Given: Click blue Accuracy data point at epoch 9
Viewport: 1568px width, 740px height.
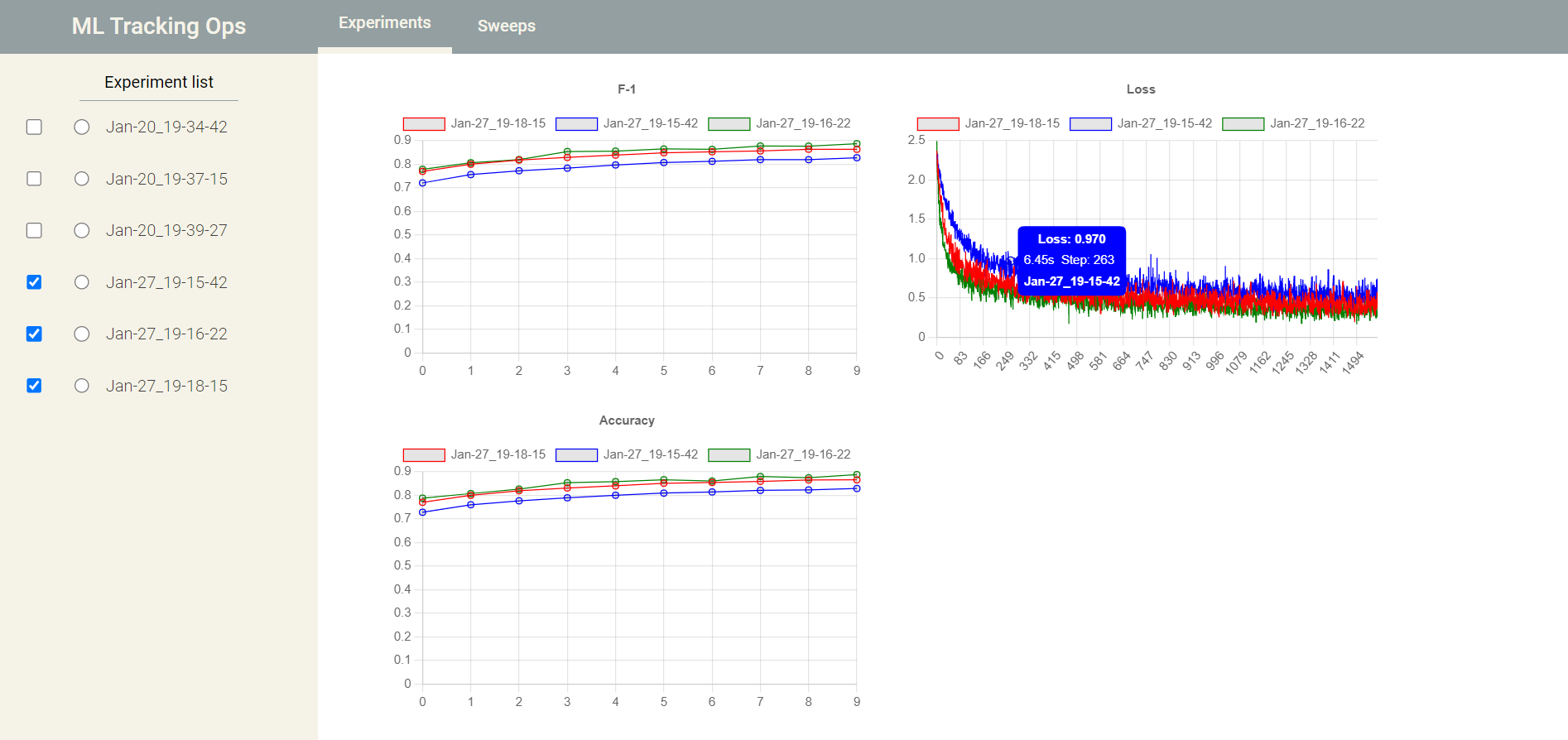Looking at the screenshot, I should (x=857, y=488).
